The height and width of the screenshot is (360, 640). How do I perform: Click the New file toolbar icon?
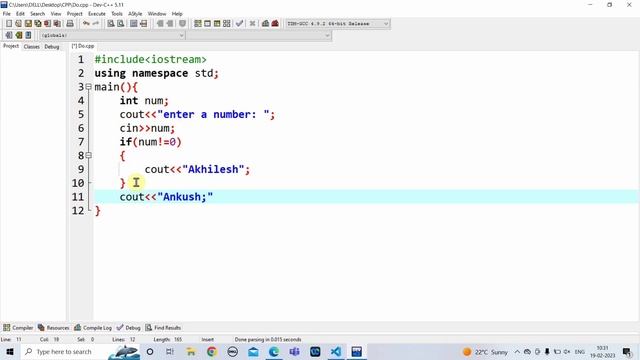pos(9,24)
